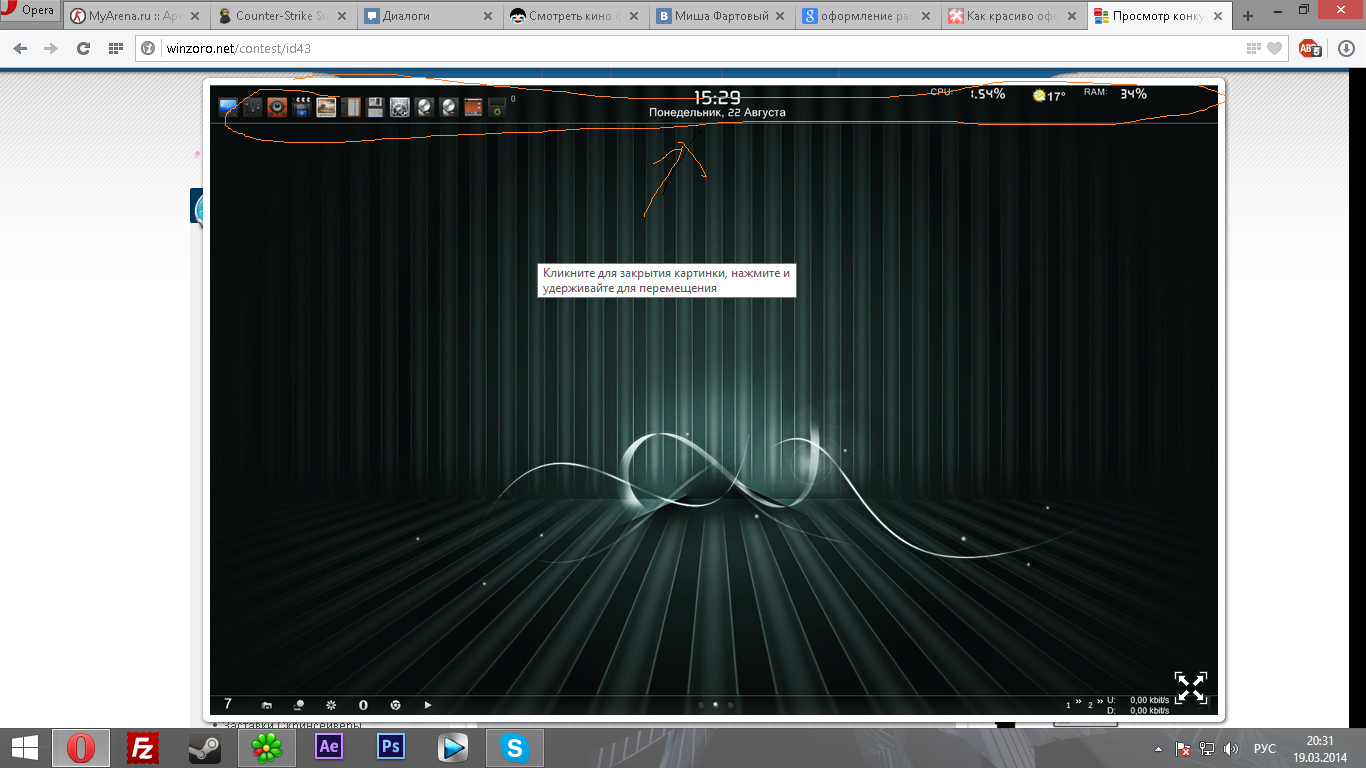The height and width of the screenshot is (768, 1366).
Task: Switch to the Как красиво оформить tab
Action: point(1014,16)
